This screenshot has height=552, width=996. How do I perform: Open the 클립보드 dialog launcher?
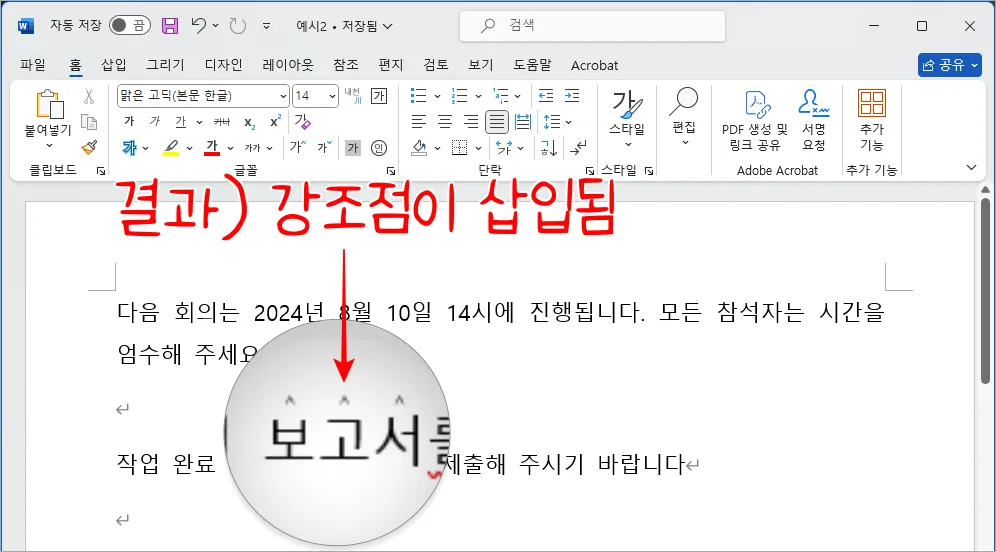(101, 171)
